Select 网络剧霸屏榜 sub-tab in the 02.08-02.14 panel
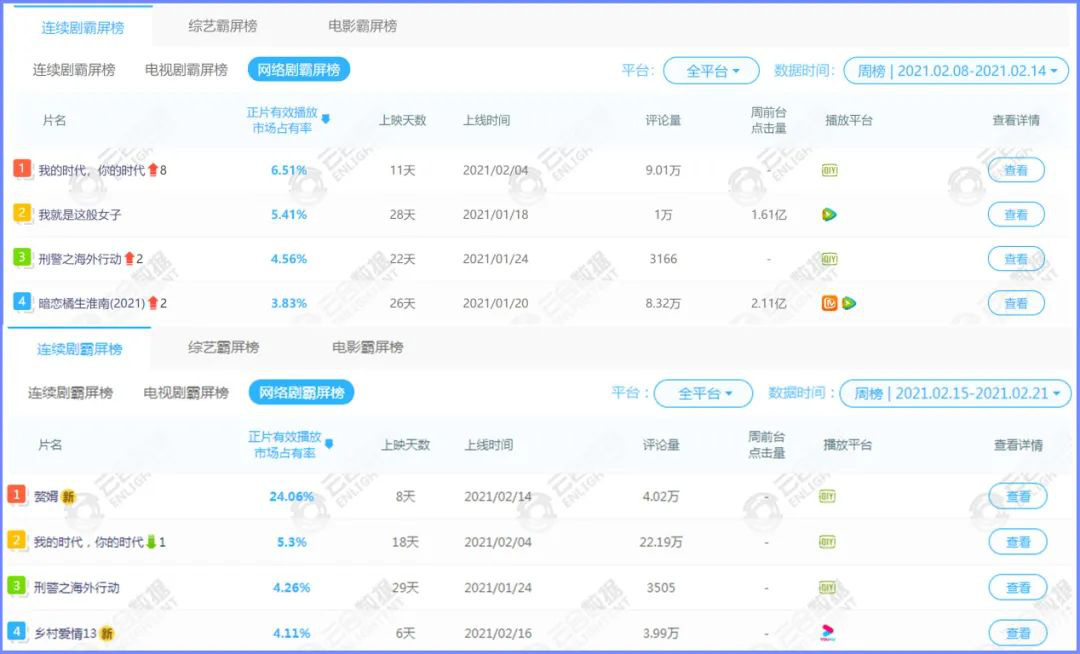1080x654 pixels. 299,70
